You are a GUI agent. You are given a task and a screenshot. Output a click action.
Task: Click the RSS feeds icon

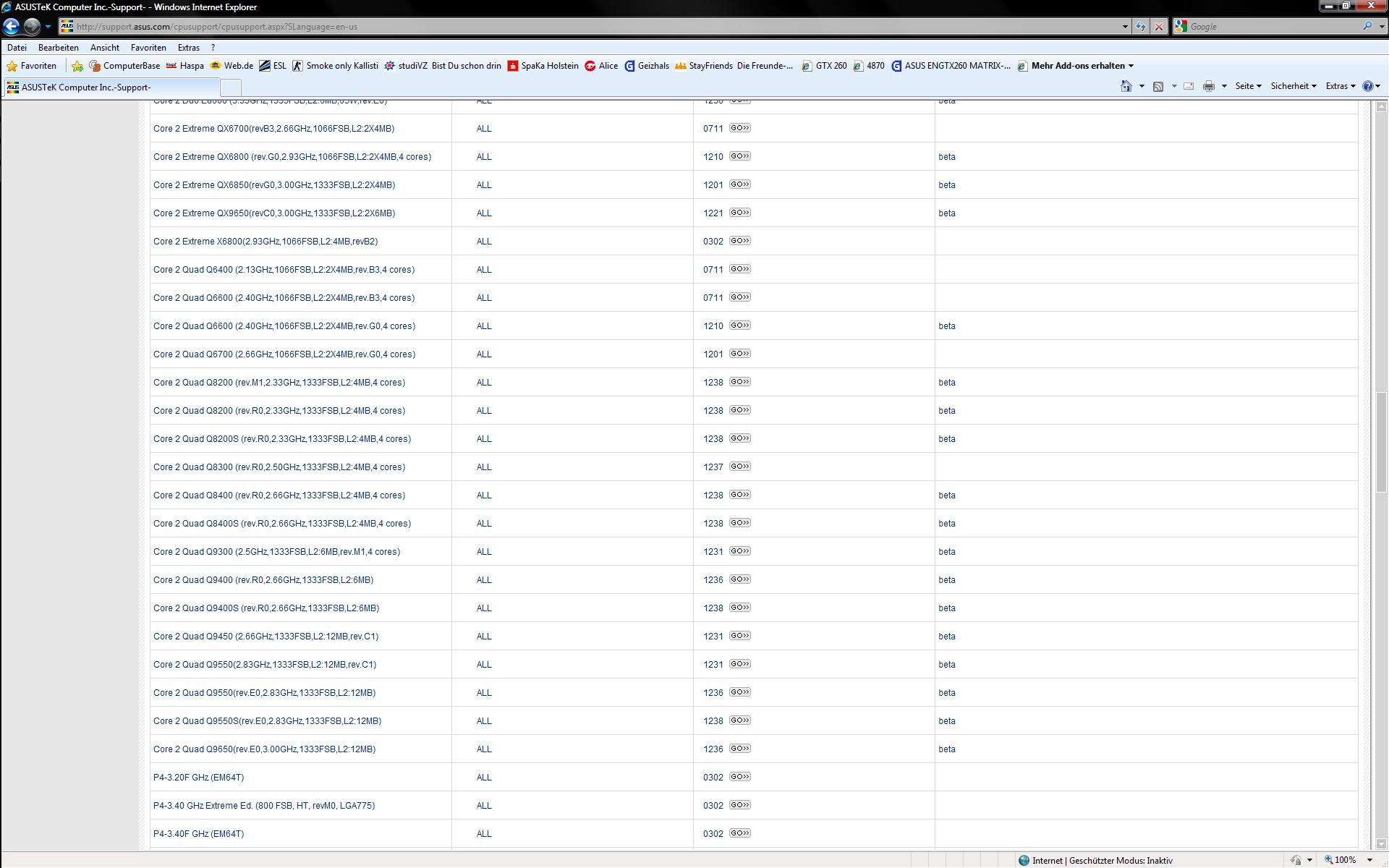coord(1157,86)
